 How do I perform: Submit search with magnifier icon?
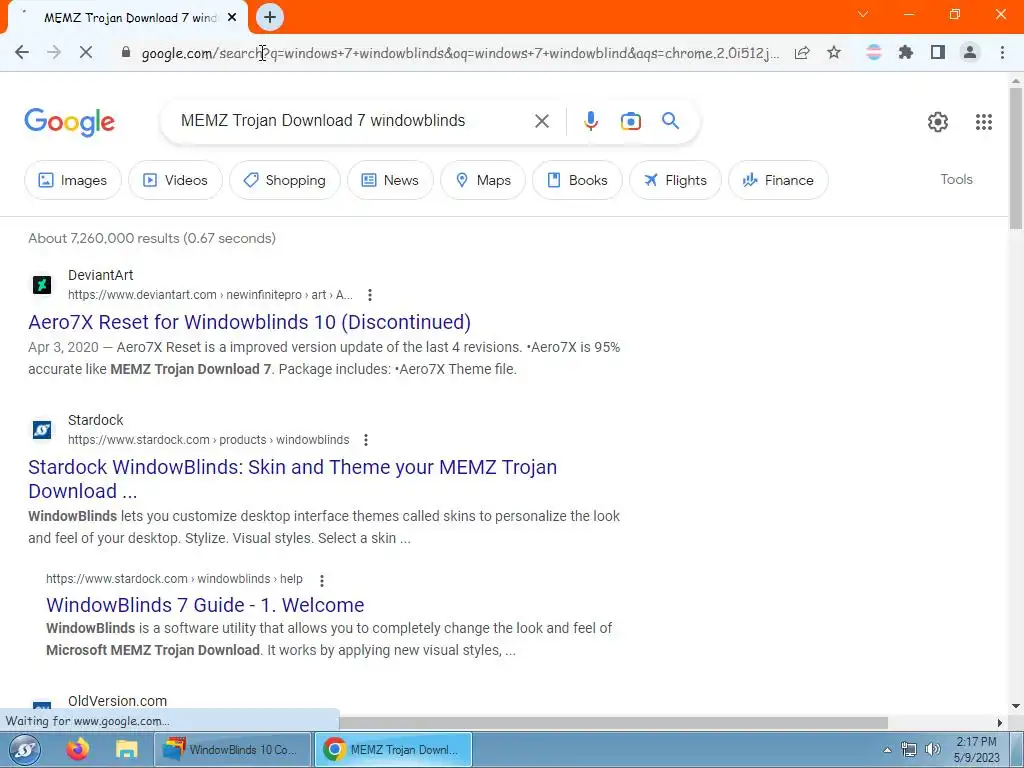(670, 121)
